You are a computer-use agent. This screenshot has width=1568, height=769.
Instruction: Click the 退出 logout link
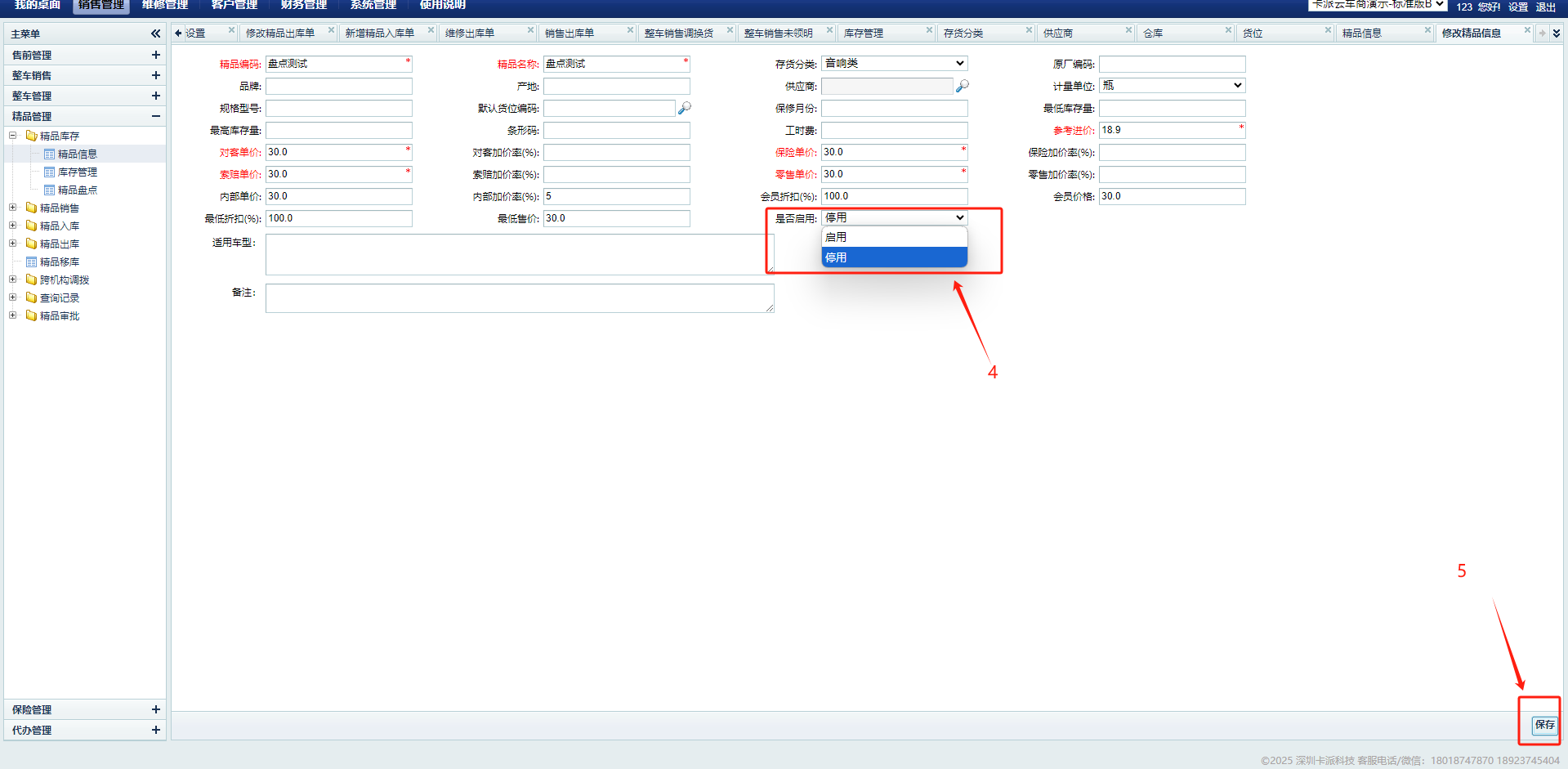1545,7
